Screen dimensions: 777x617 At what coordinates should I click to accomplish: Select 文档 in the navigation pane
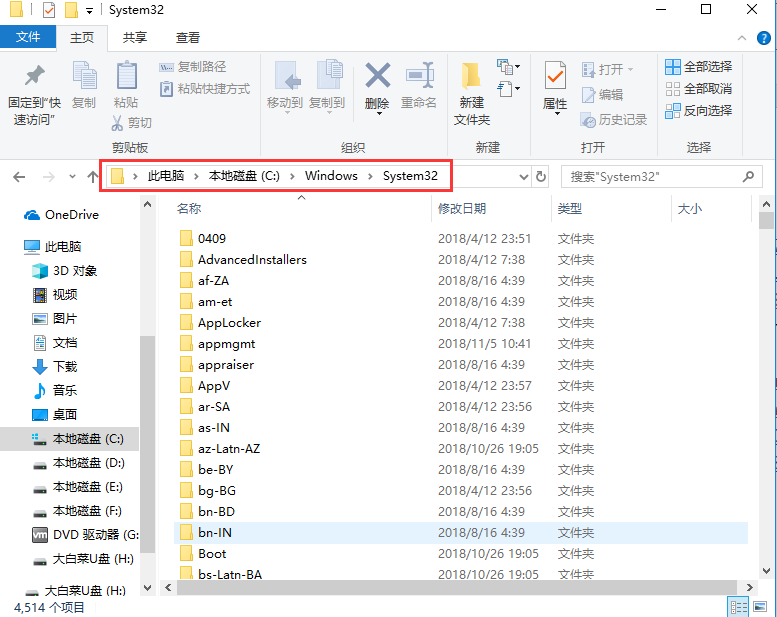pos(55,343)
